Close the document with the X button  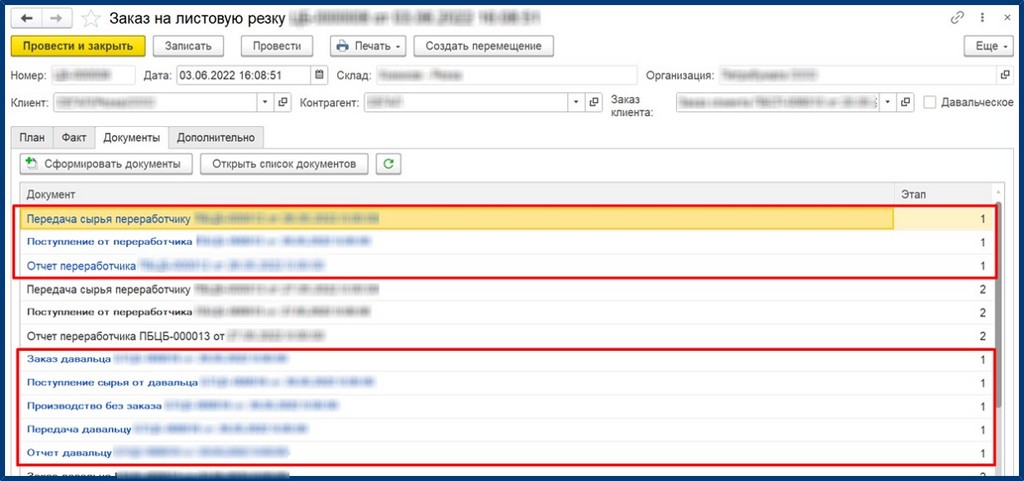[1005, 18]
